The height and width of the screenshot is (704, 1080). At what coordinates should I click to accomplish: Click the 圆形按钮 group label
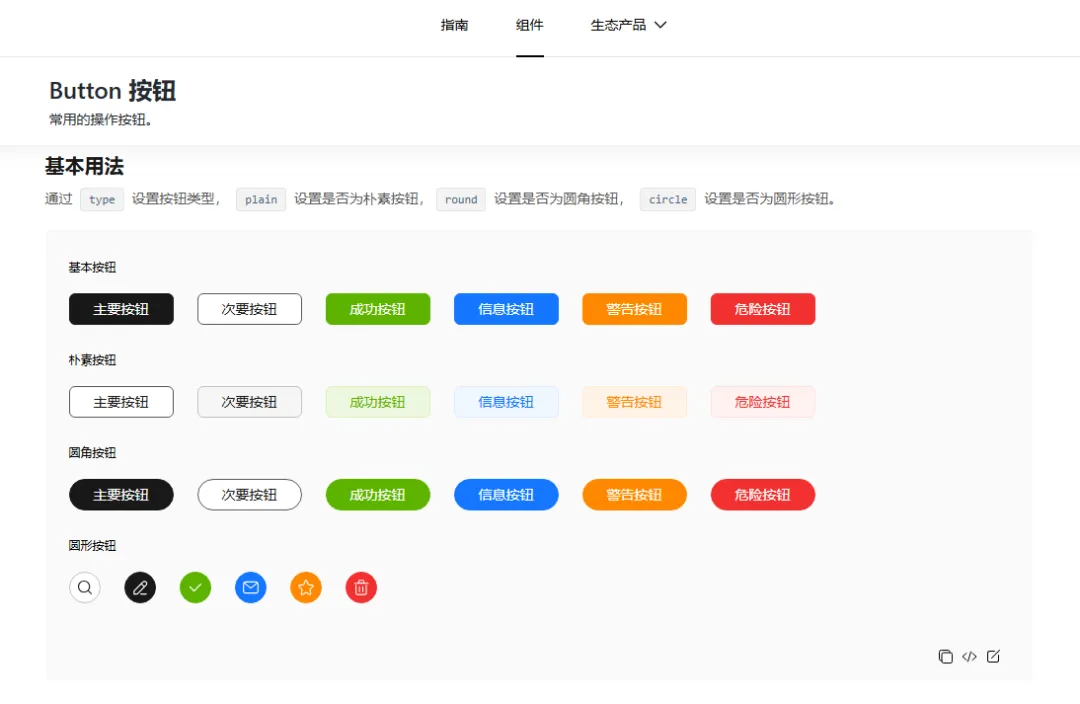click(92, 546)
